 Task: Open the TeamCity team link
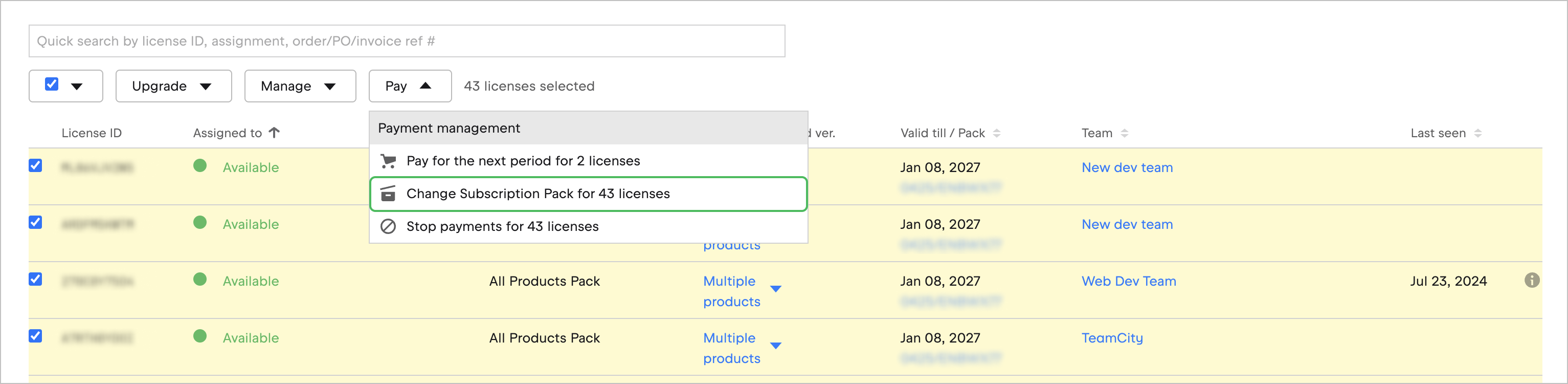click(x=1111, y=338)
